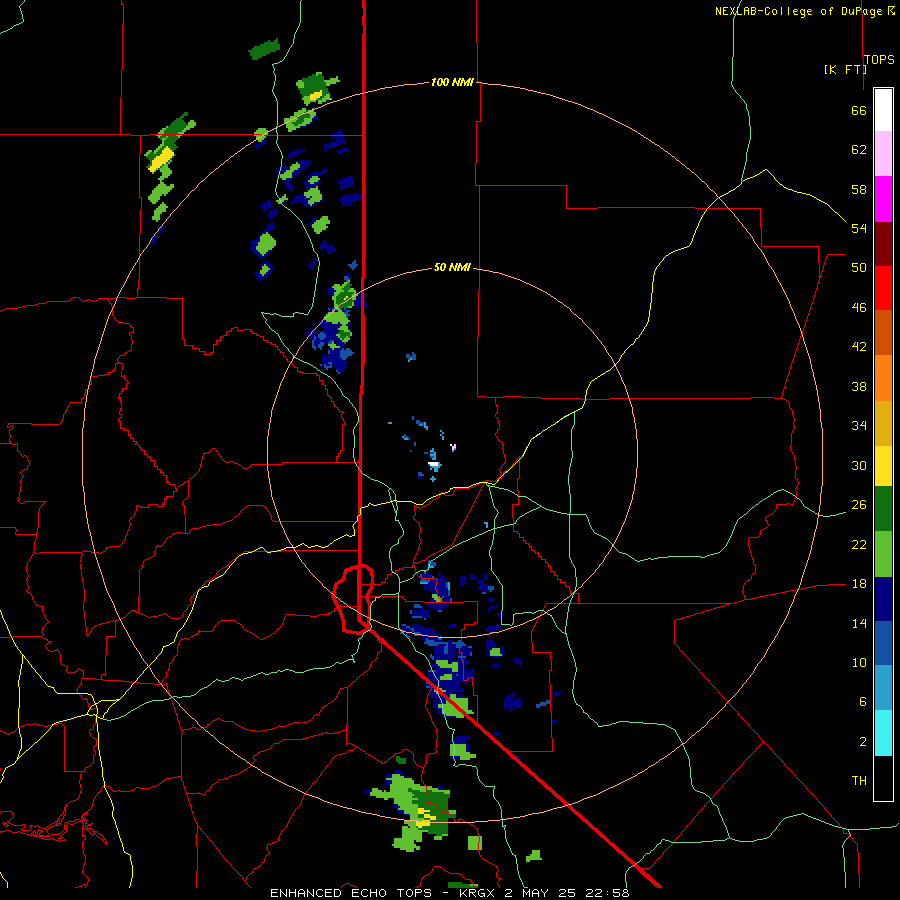Viewport: 900px width, 900px height.
Task: Click the "KRGX" station identifier in caption
Action: click(x=479, y=893)
